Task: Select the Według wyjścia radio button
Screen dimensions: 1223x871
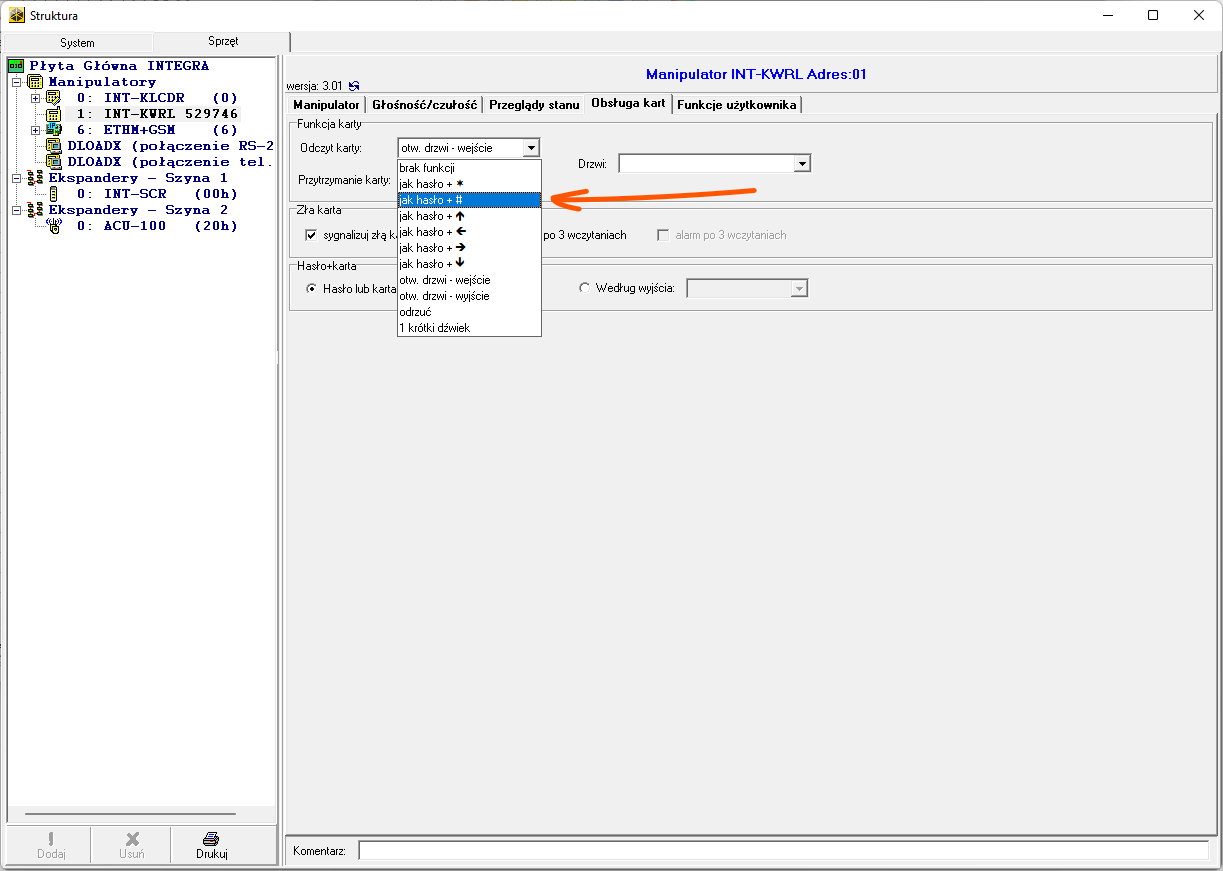Action: click(x=585, y=288)
